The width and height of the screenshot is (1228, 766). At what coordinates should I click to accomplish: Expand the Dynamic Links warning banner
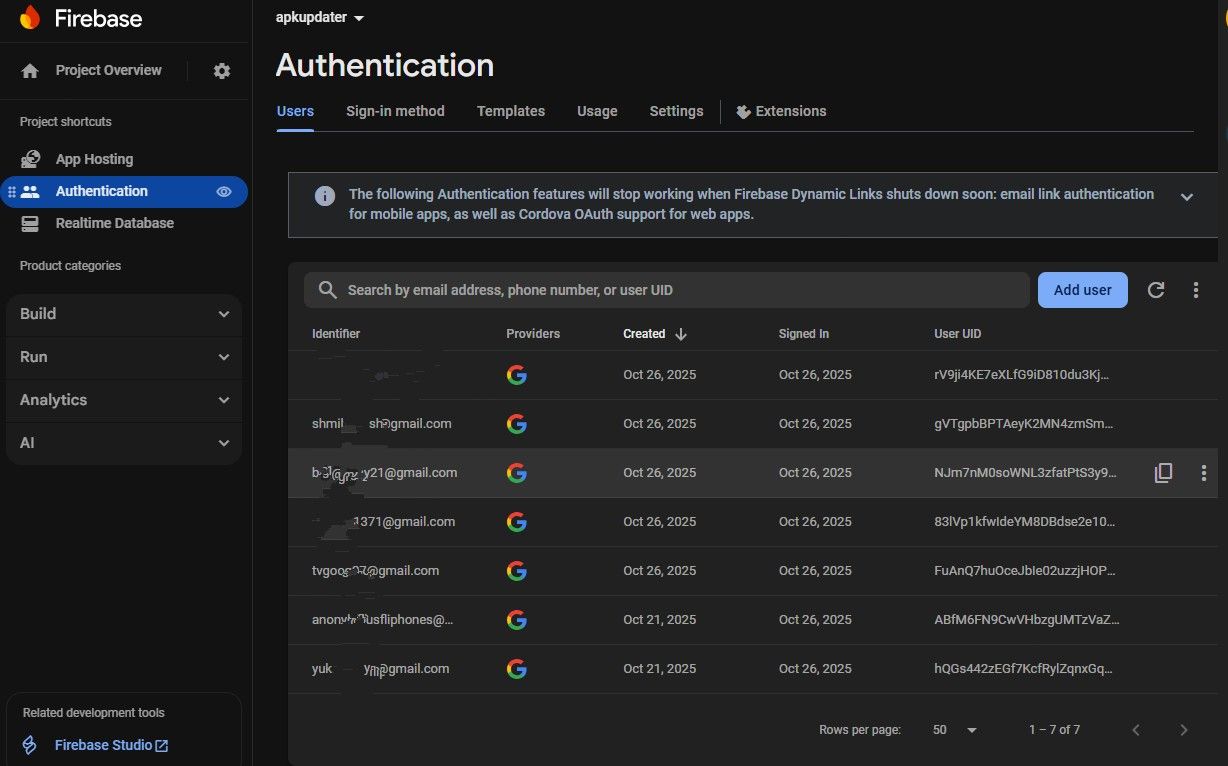pyautogui.click(x=1187, y=197)
